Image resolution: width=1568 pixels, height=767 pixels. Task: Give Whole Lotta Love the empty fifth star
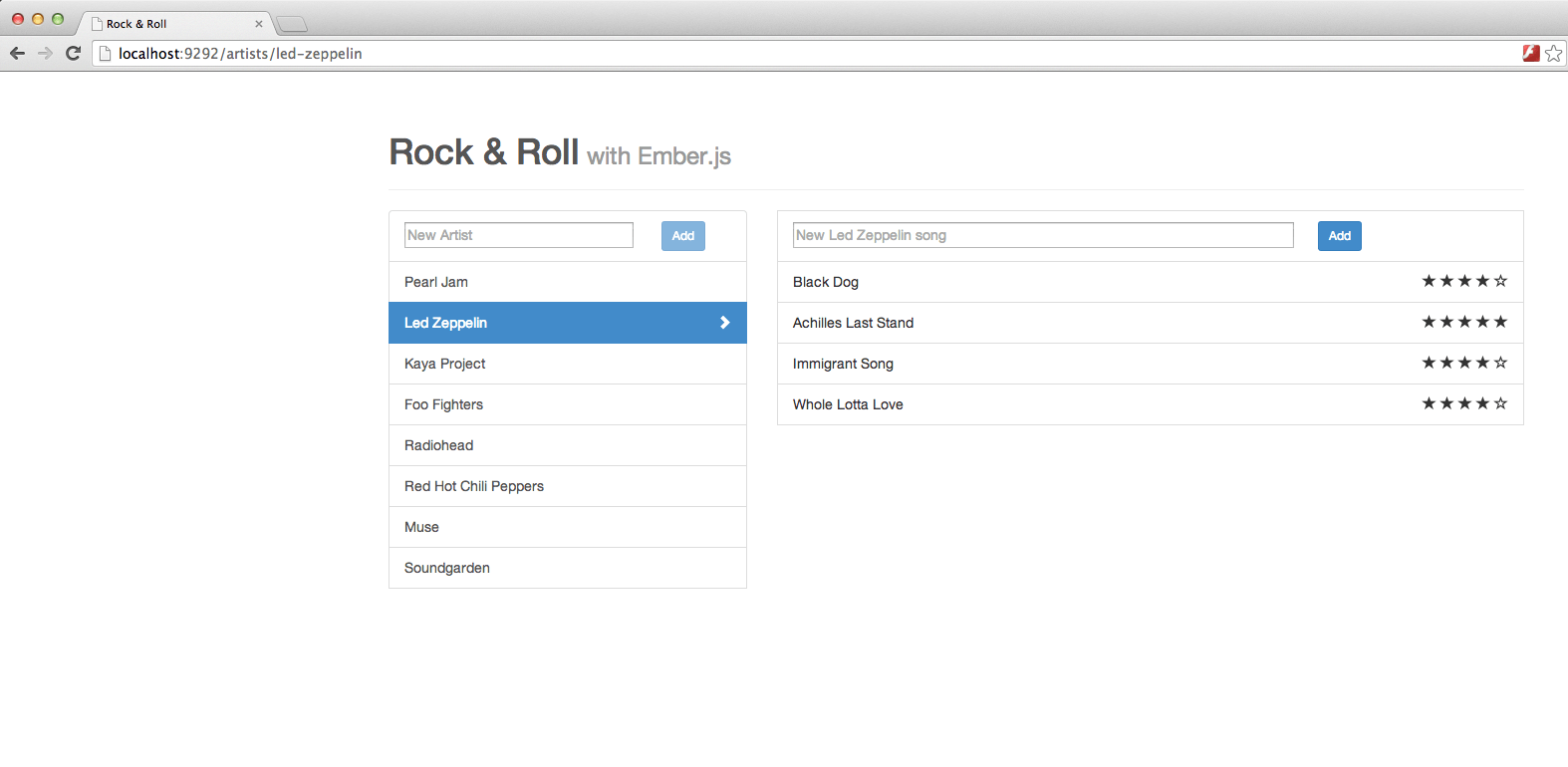point(1500,403)
